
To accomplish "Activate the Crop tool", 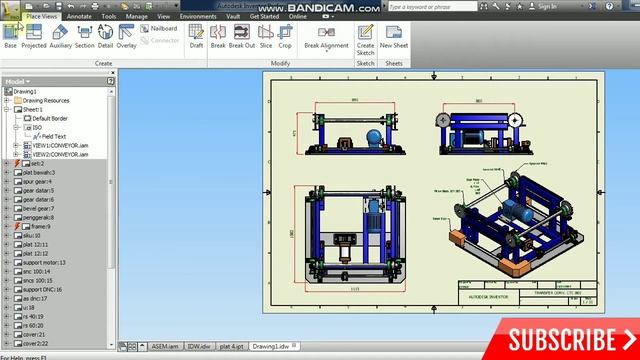I will [x=285, y=37].
